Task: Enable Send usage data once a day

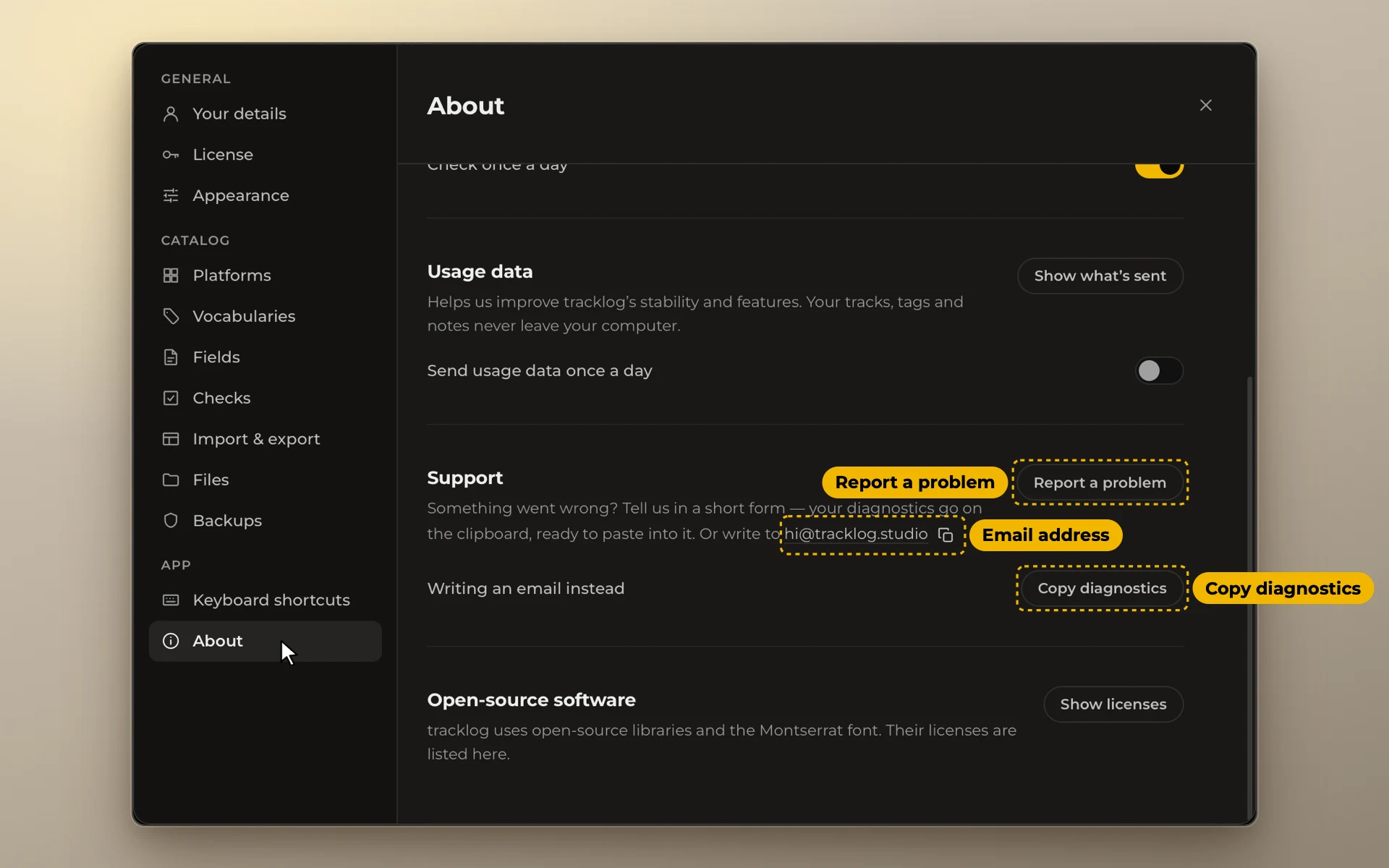Action: pyautogui.click(x=1159, y=371)
